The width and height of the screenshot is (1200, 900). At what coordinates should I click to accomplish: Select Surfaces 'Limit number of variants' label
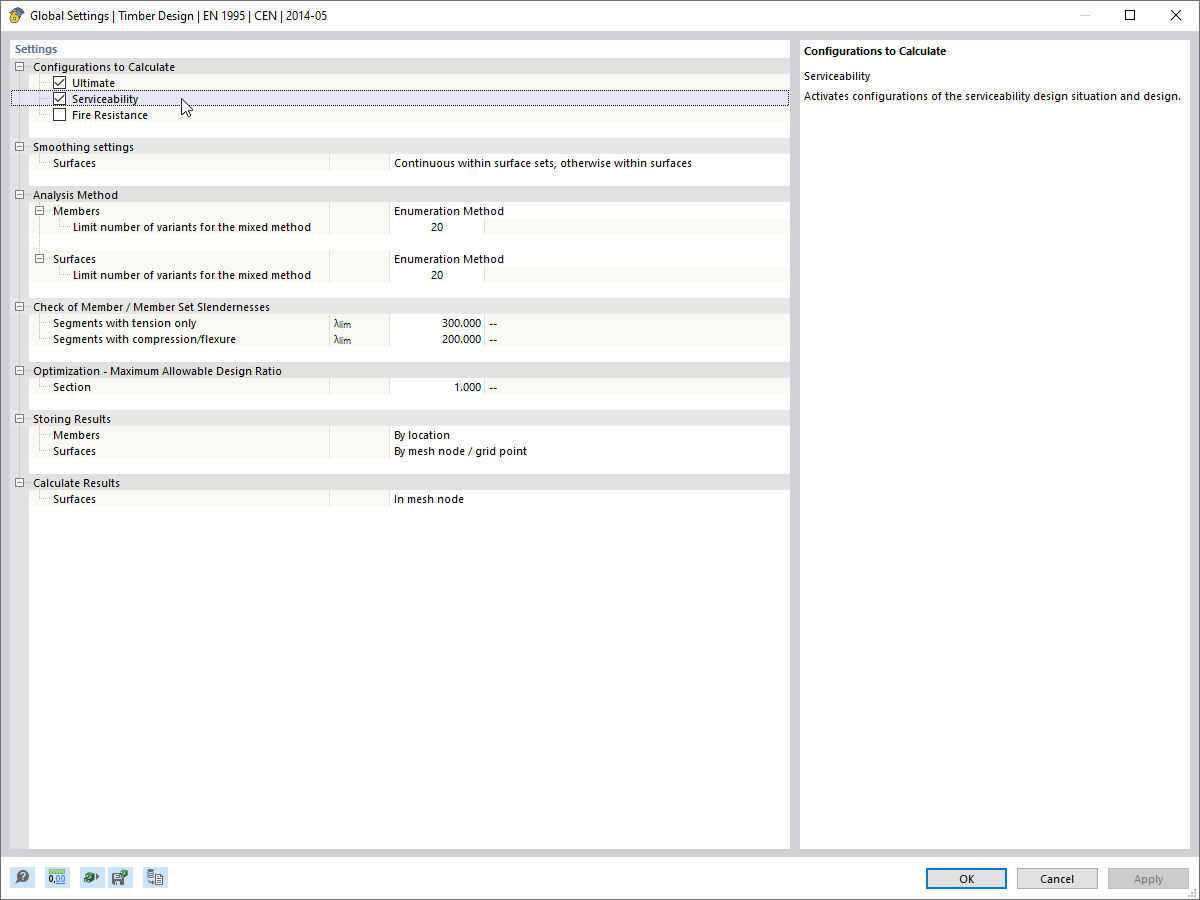pyautogui.click(x=192, y=275)
